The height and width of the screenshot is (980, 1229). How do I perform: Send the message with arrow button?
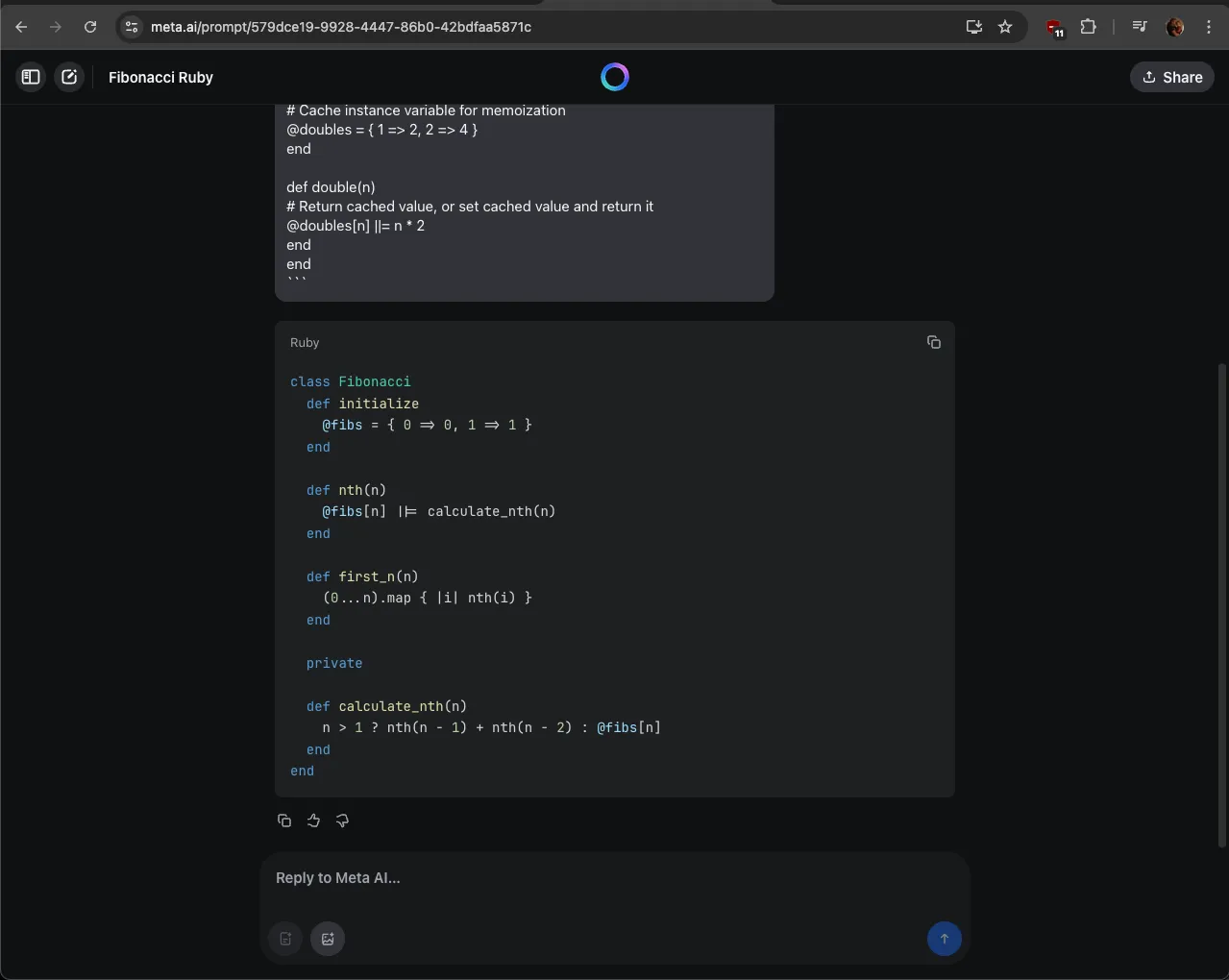(x=944, y=939)
